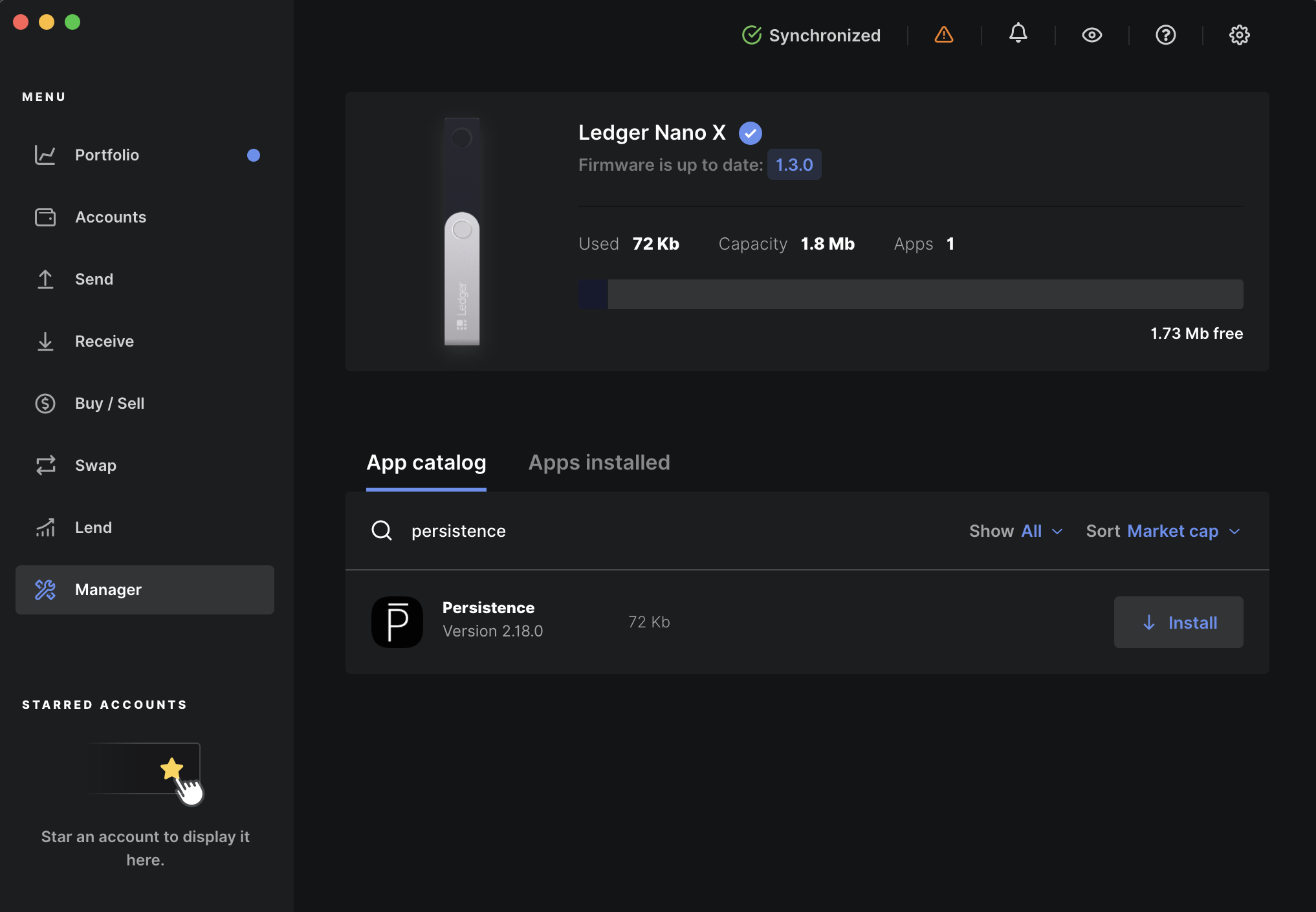
Task: Click the Send up-arrow icon
Action: [45, 279]
